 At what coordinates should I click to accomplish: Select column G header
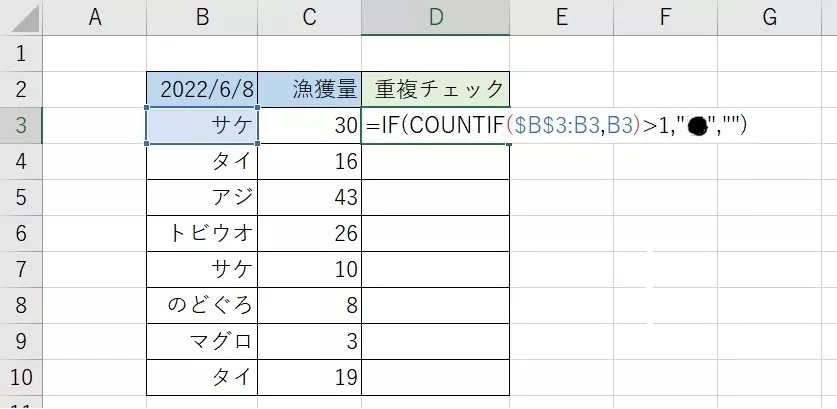[770, 16]
